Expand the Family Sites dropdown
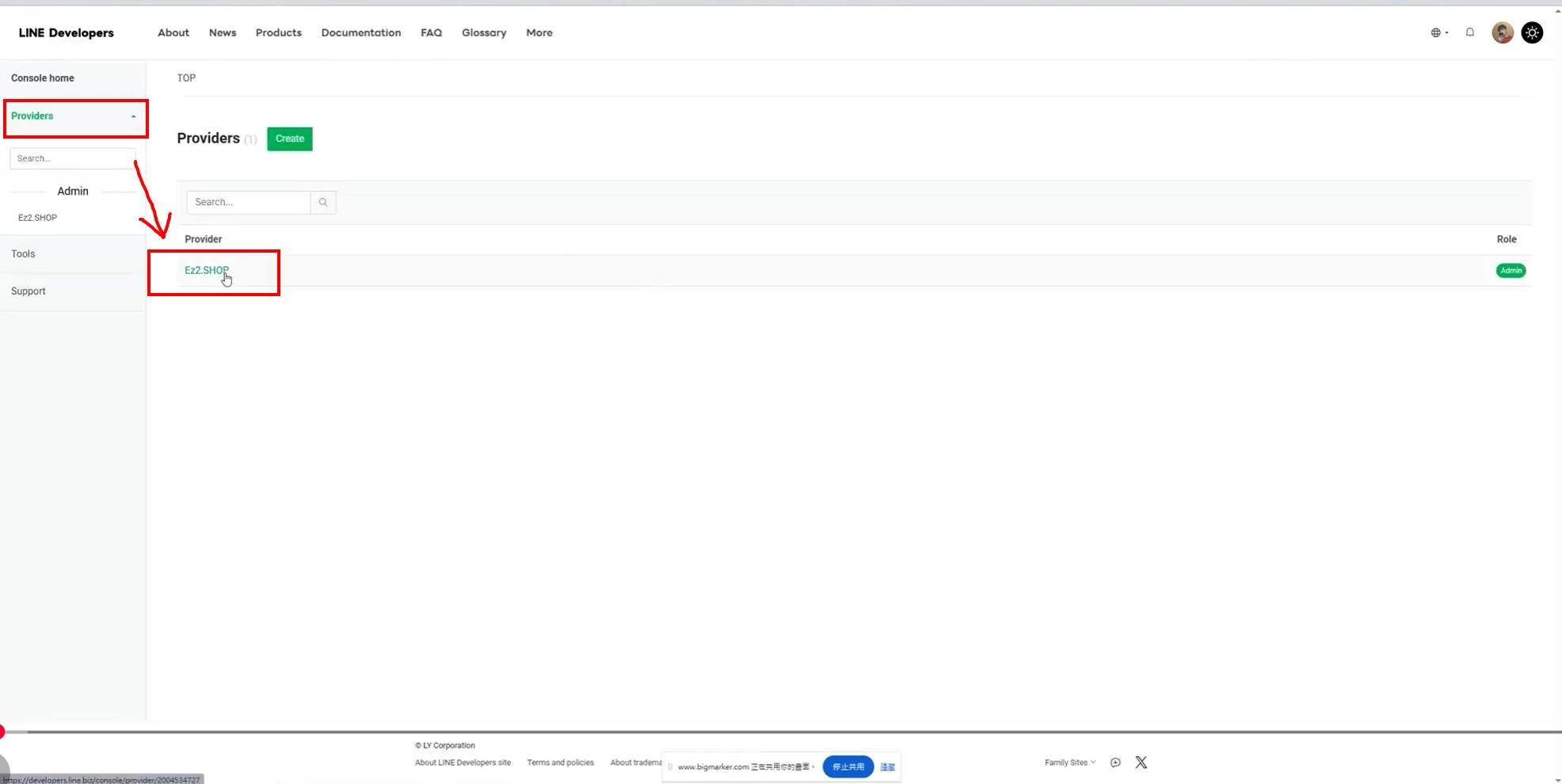 click(x=1069, y=763)
